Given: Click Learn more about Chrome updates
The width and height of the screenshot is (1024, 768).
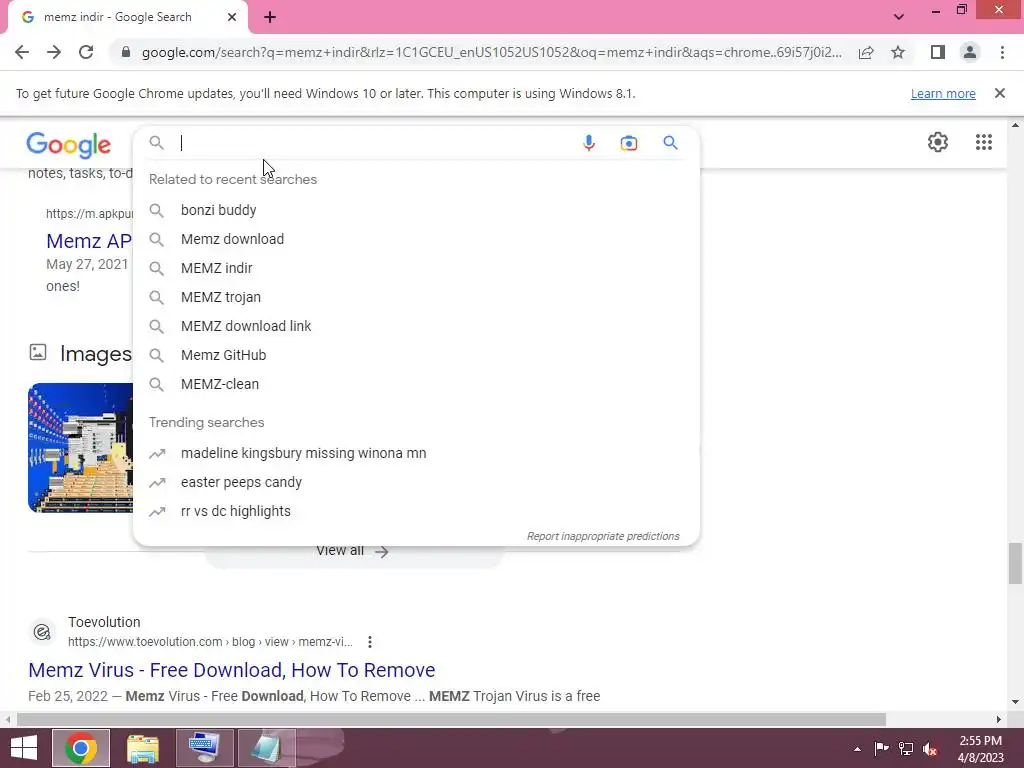Looking at the screenshot, I should click(x=943, y=94).
